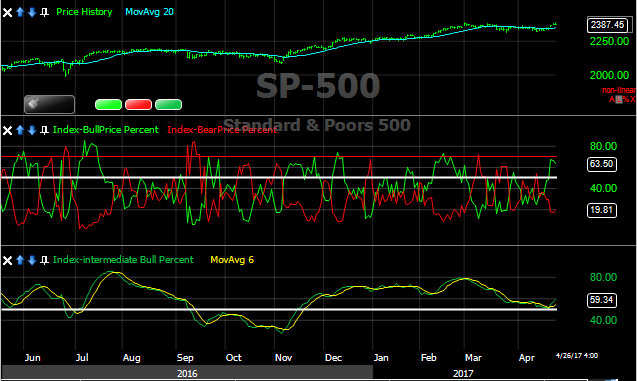Move the Index-intermediate Bull Percent panel down
Image resolution: width=637 pixels, height=381 pixels.
32,260
